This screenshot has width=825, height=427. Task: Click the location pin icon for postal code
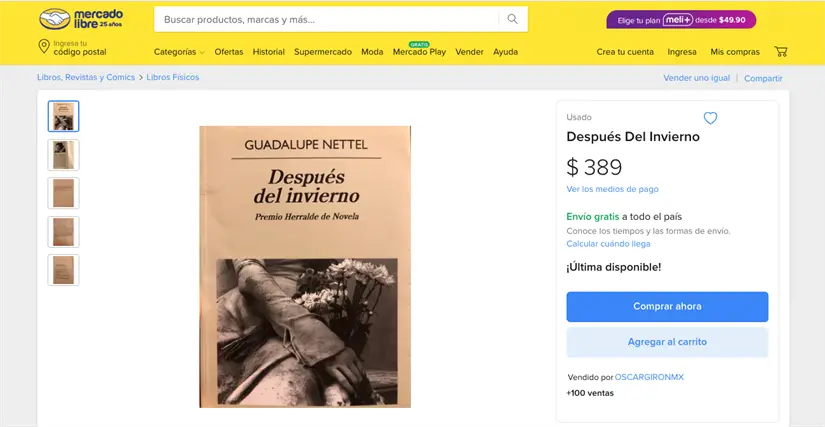coord(44,47)
